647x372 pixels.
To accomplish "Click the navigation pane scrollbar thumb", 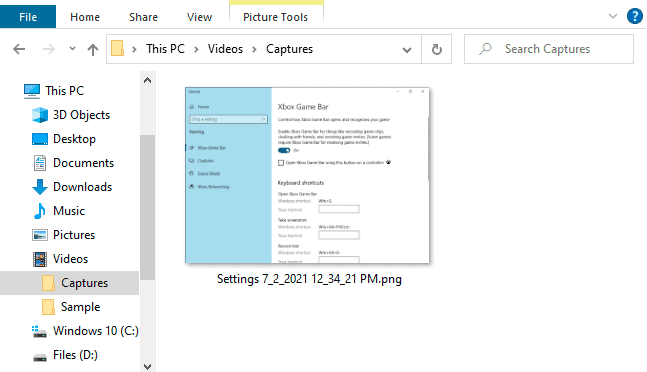I will 147,207.
